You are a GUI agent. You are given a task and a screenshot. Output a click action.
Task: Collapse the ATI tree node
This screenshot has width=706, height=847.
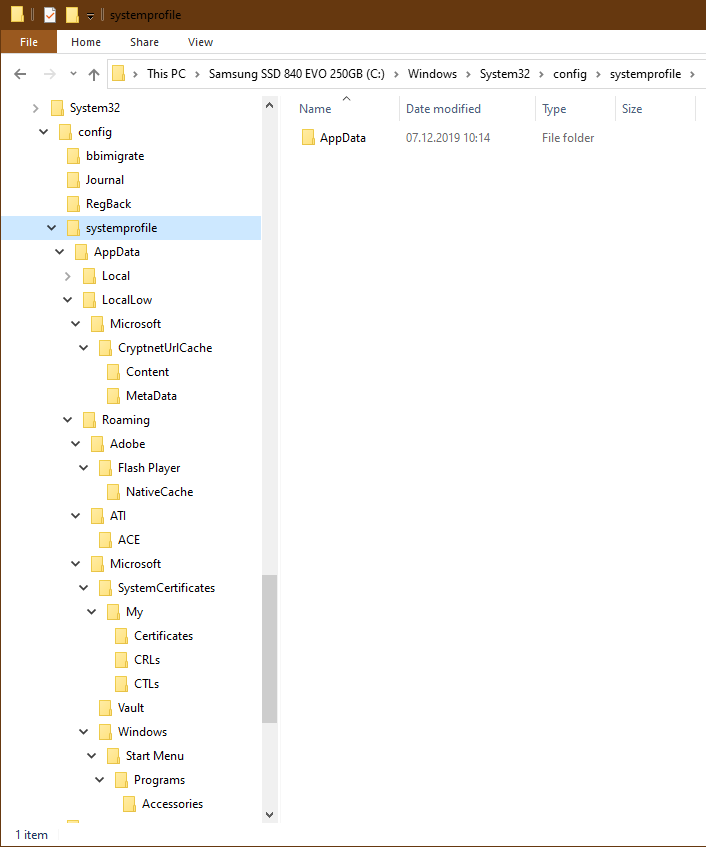coord(76,516)
